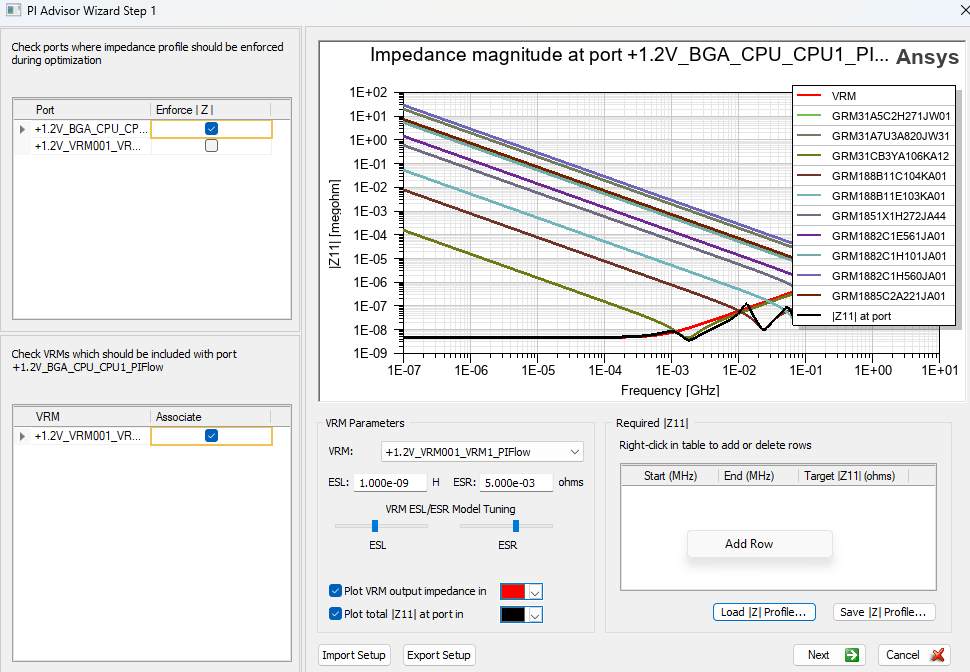Click the ESL model tuning slider

pos(375,526)
